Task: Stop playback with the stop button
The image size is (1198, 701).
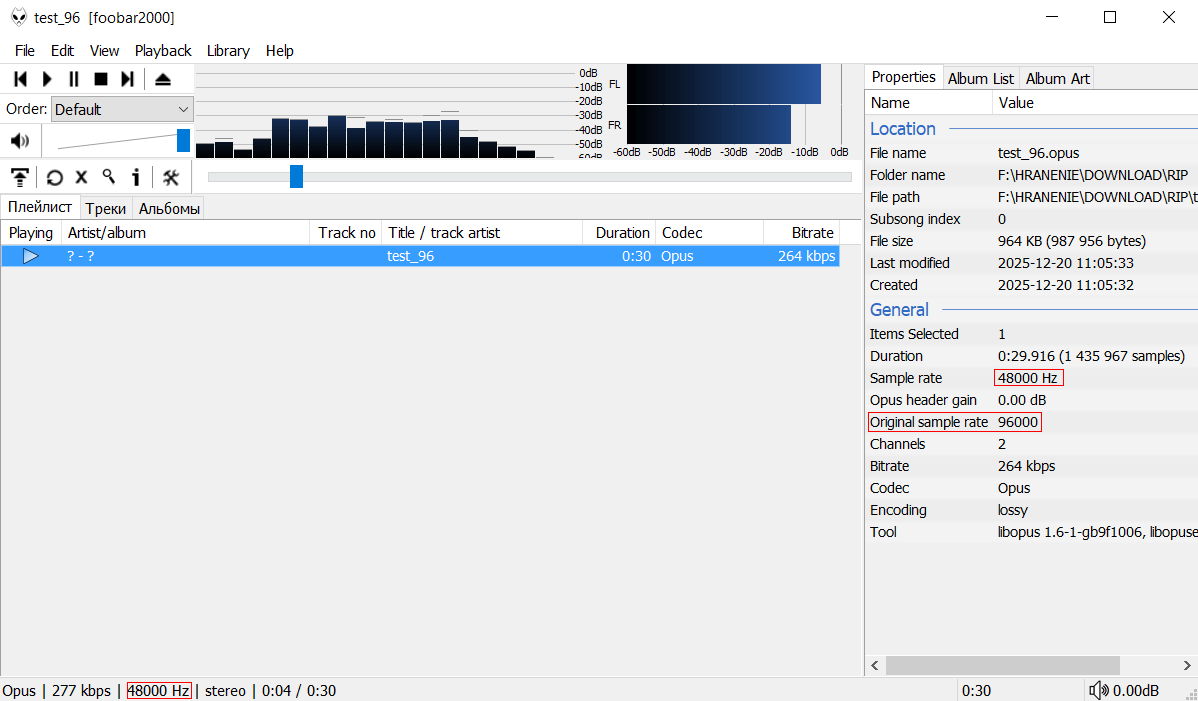Action: (x=101, y=79)
